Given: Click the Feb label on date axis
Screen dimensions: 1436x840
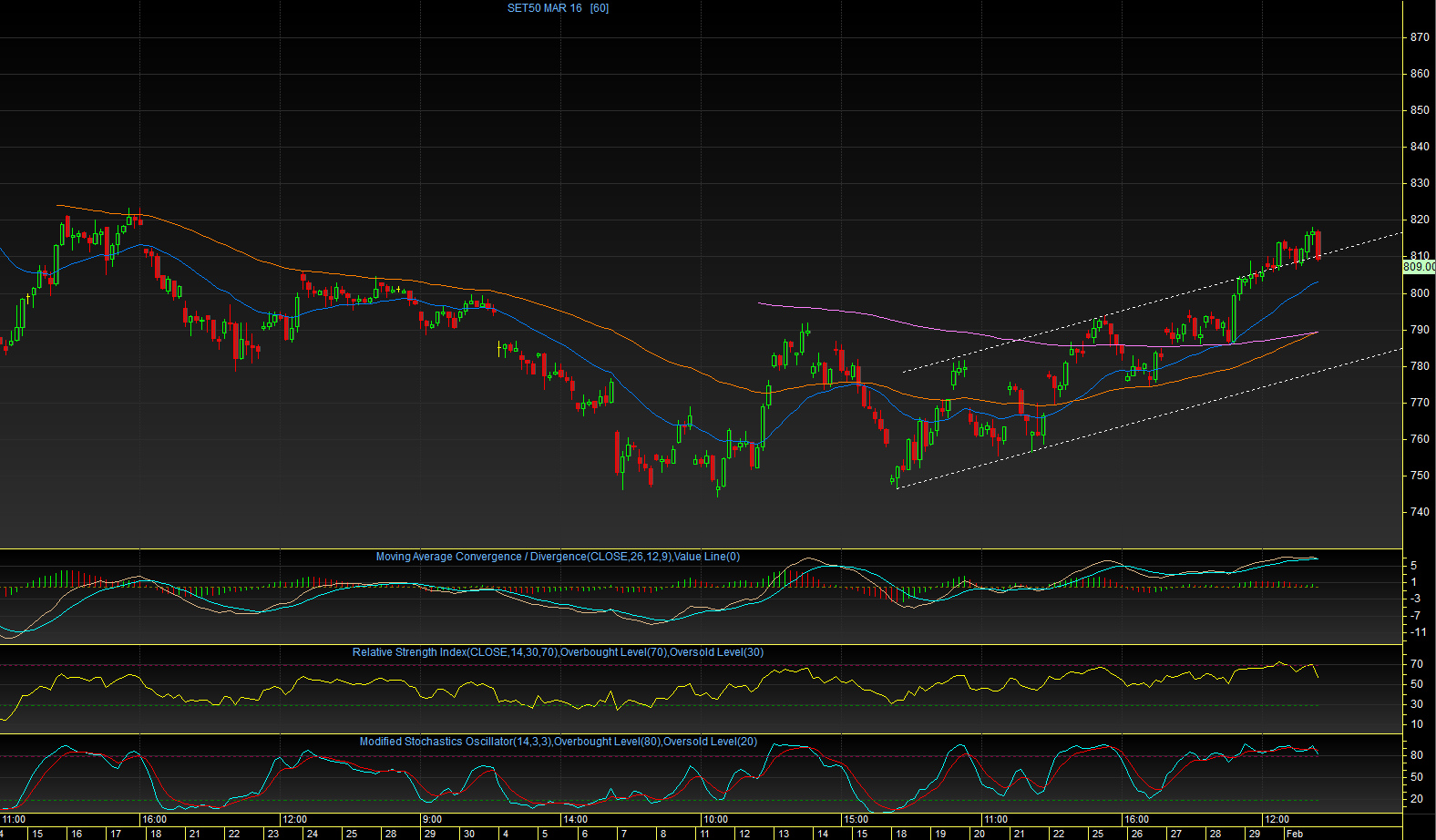Looking at the screenshot, I should tap(1294, 834).
